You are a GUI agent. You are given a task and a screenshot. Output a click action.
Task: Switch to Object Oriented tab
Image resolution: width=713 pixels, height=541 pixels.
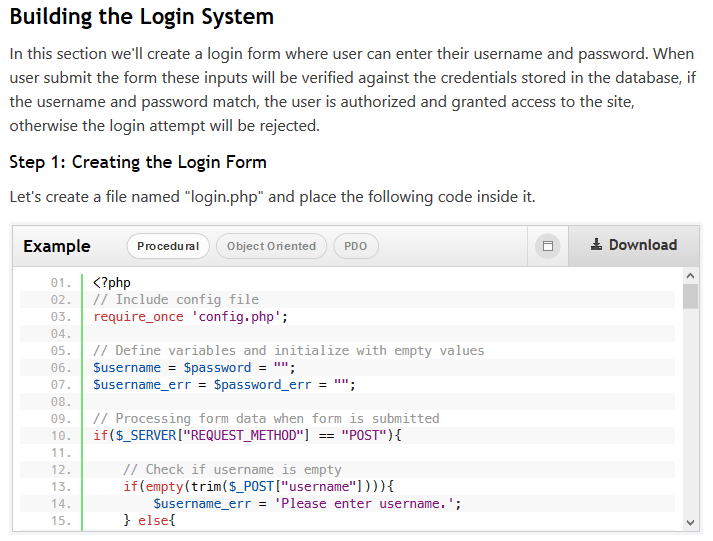[271, 246]
